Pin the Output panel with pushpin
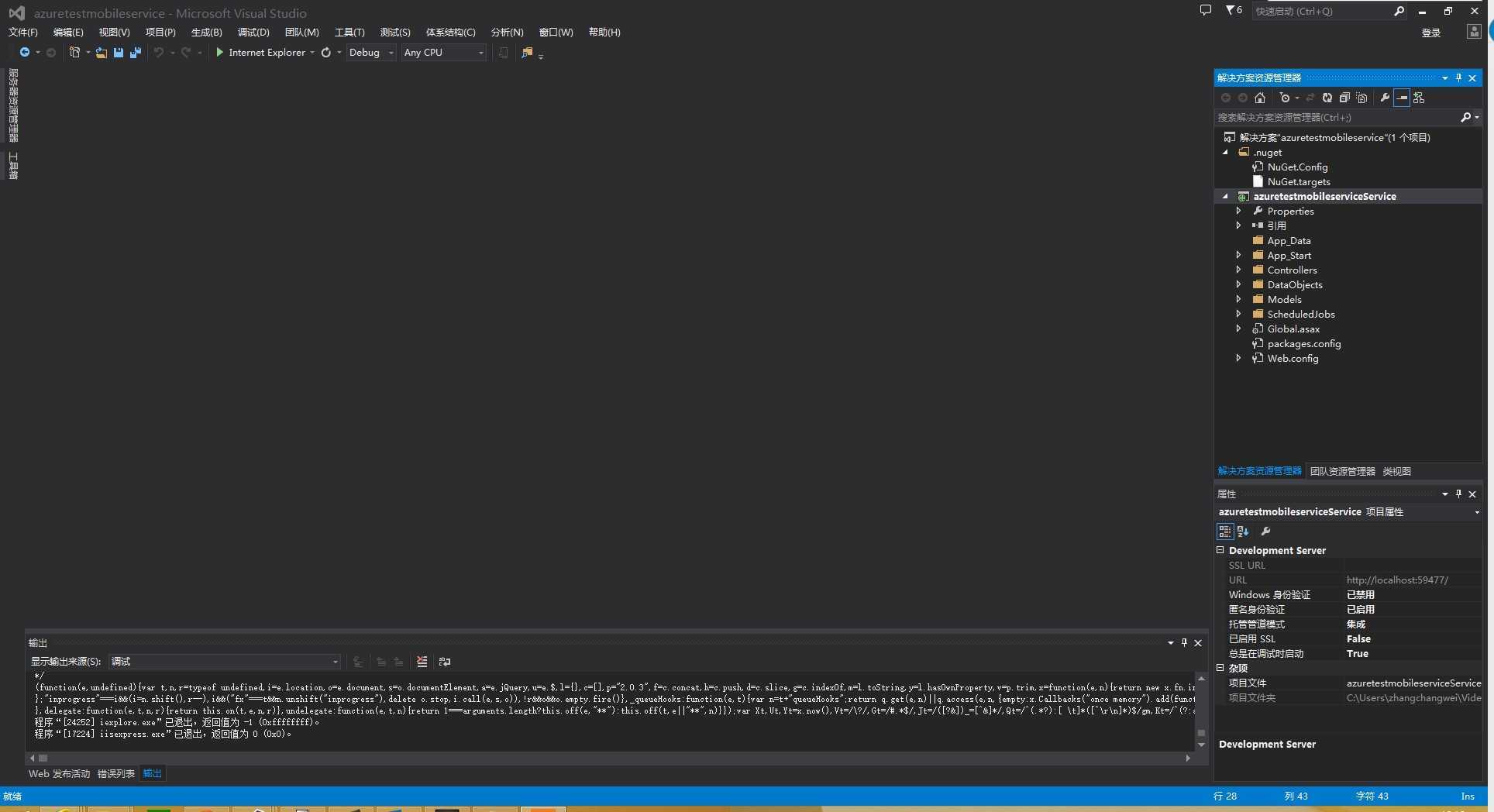Image resolution: width=1494 pixels, height=812 pixels. pyautogui.click(x=1184, y=642)
